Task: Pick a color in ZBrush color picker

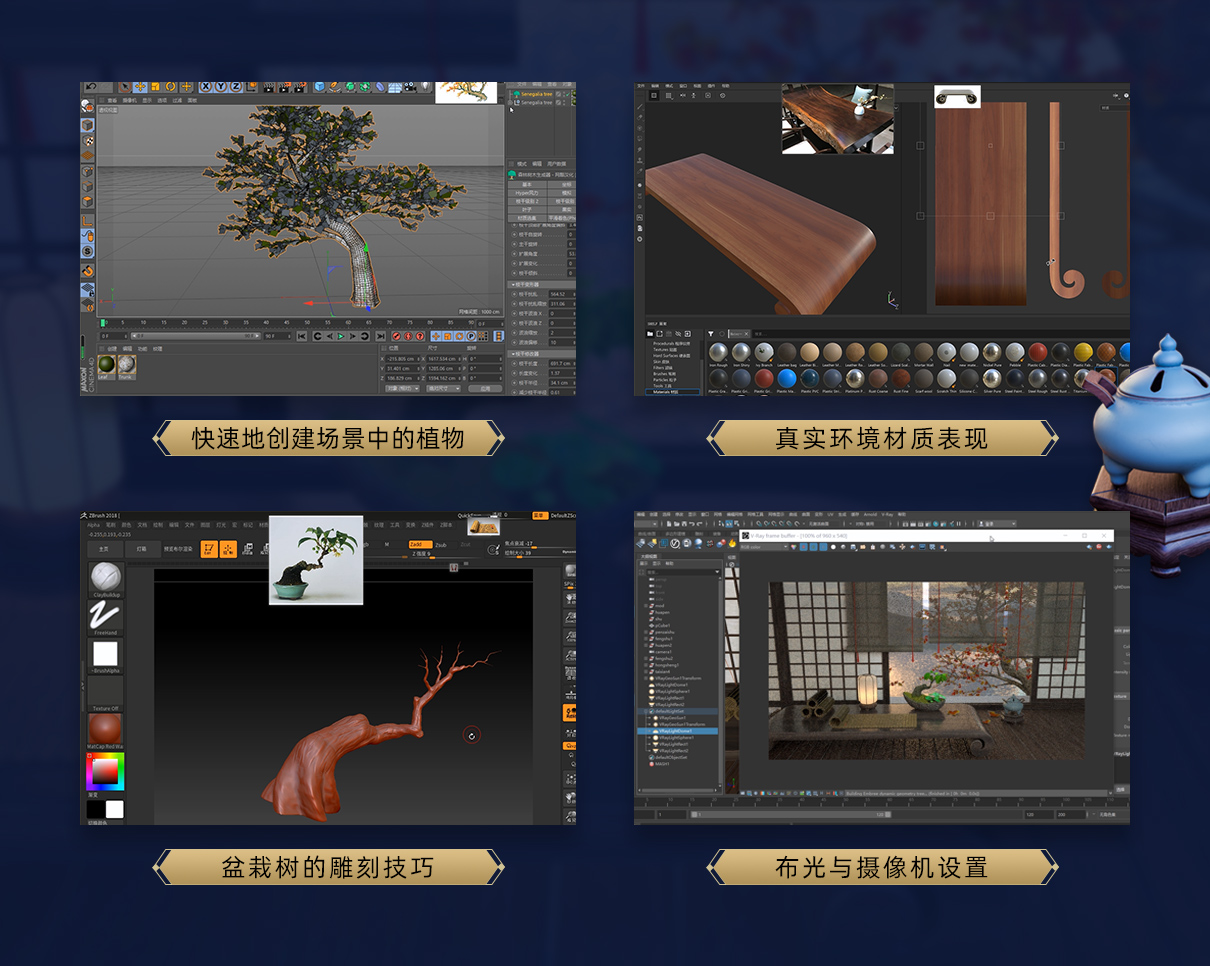Action: [x=105, y=770]
